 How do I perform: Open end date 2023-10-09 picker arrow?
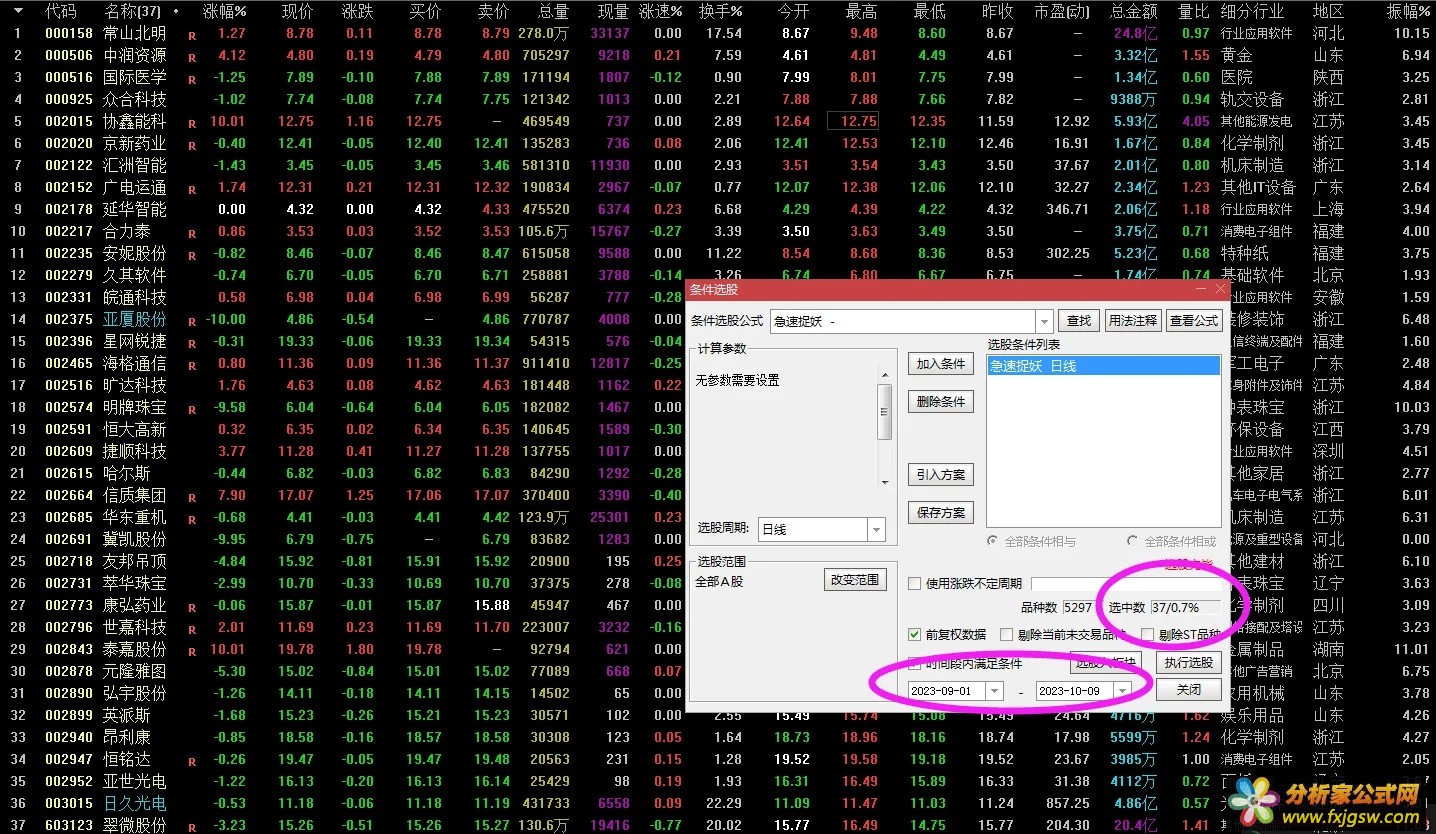[x=1122, y=691]
